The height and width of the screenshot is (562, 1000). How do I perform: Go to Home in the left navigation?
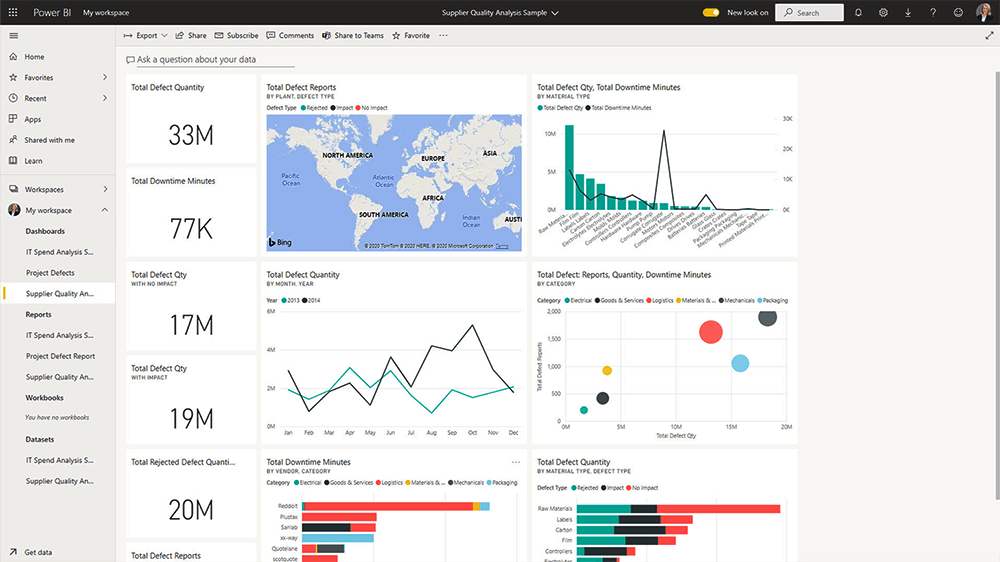34,57
